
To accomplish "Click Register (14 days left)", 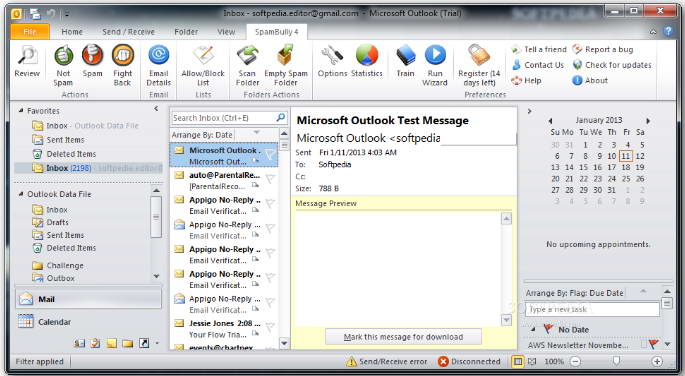I will pos(479,66).
